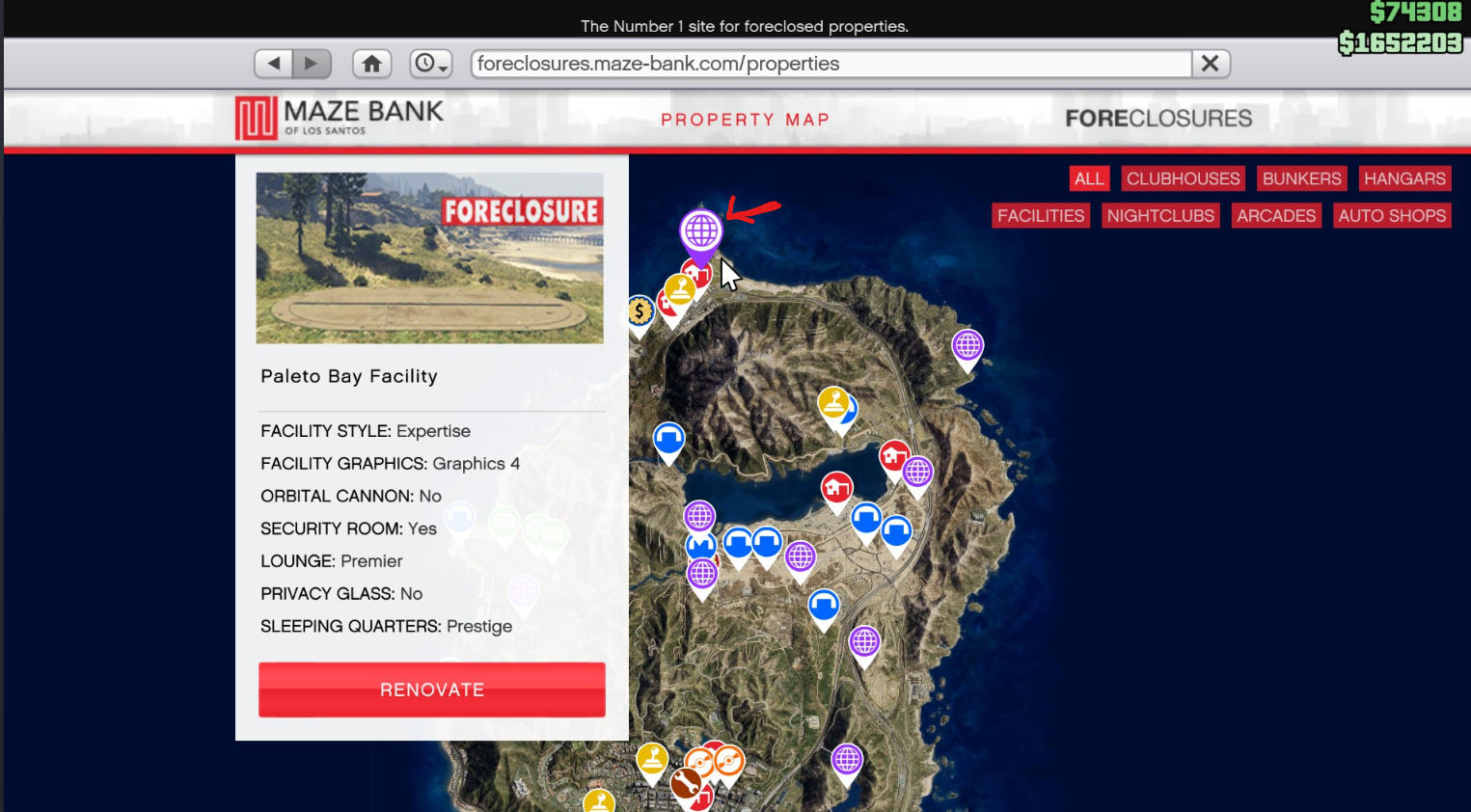Close the browser with the X button
Viewport: 1471px width, 812px height.
[1211, 64]
